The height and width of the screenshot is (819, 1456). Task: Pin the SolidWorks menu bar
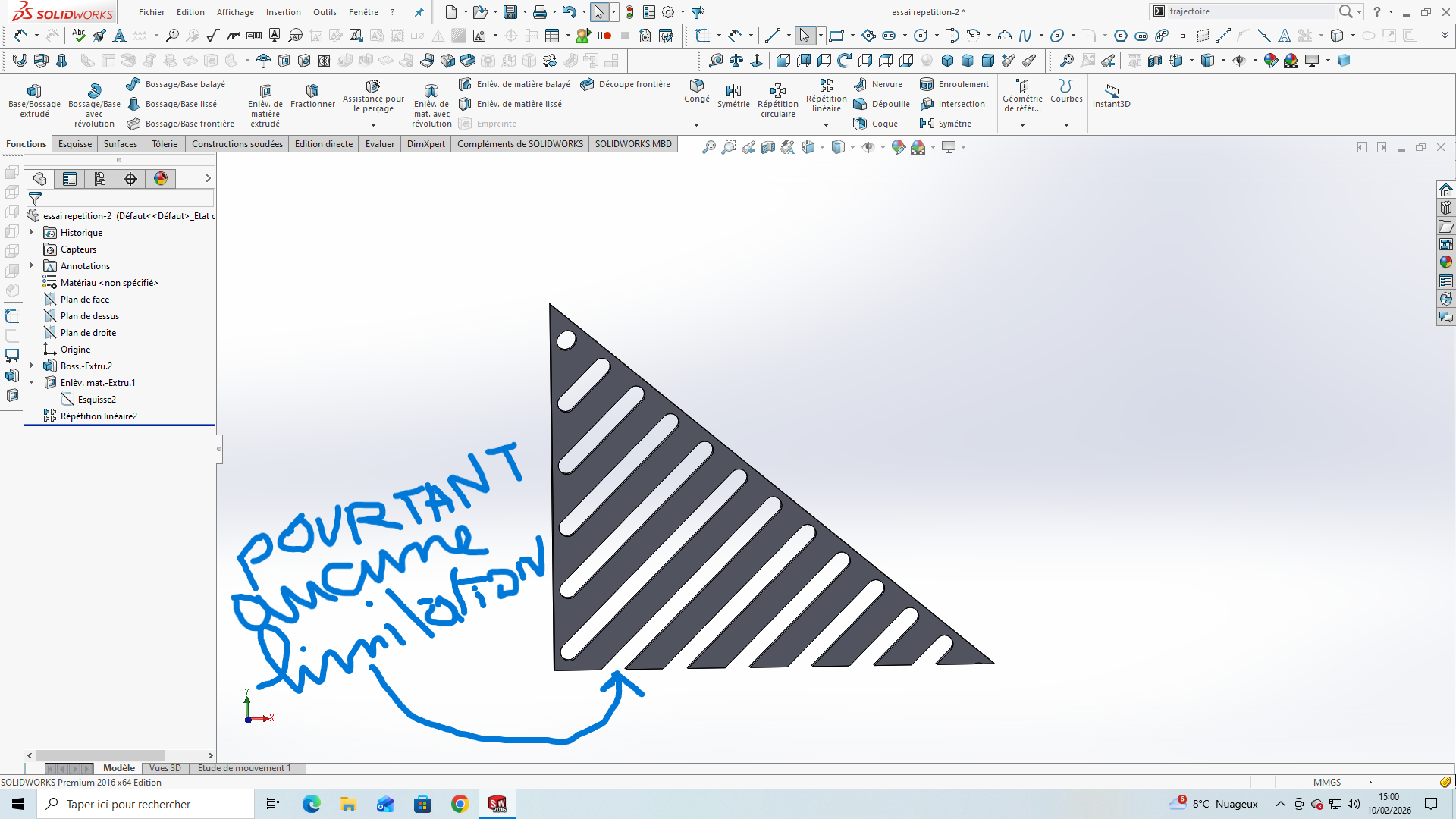click(419, 12)
